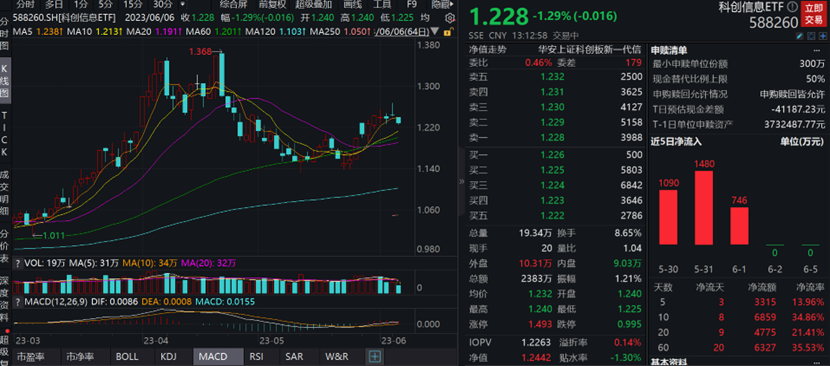Switch to the 多日 timeframe tab
Screen dimensions: 830x366
coord(53,4)
